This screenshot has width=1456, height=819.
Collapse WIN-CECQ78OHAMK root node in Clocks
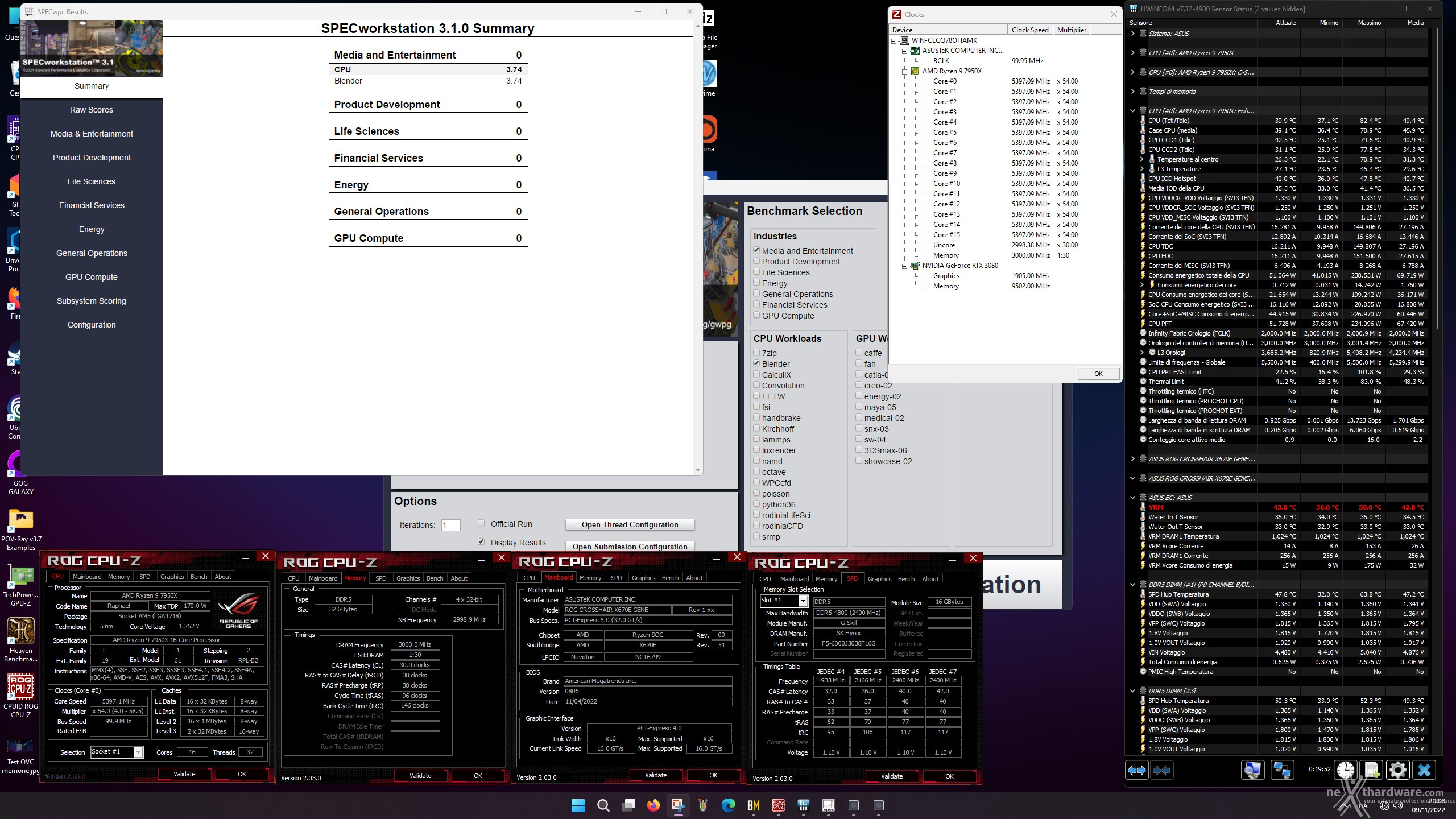(894, 40)
